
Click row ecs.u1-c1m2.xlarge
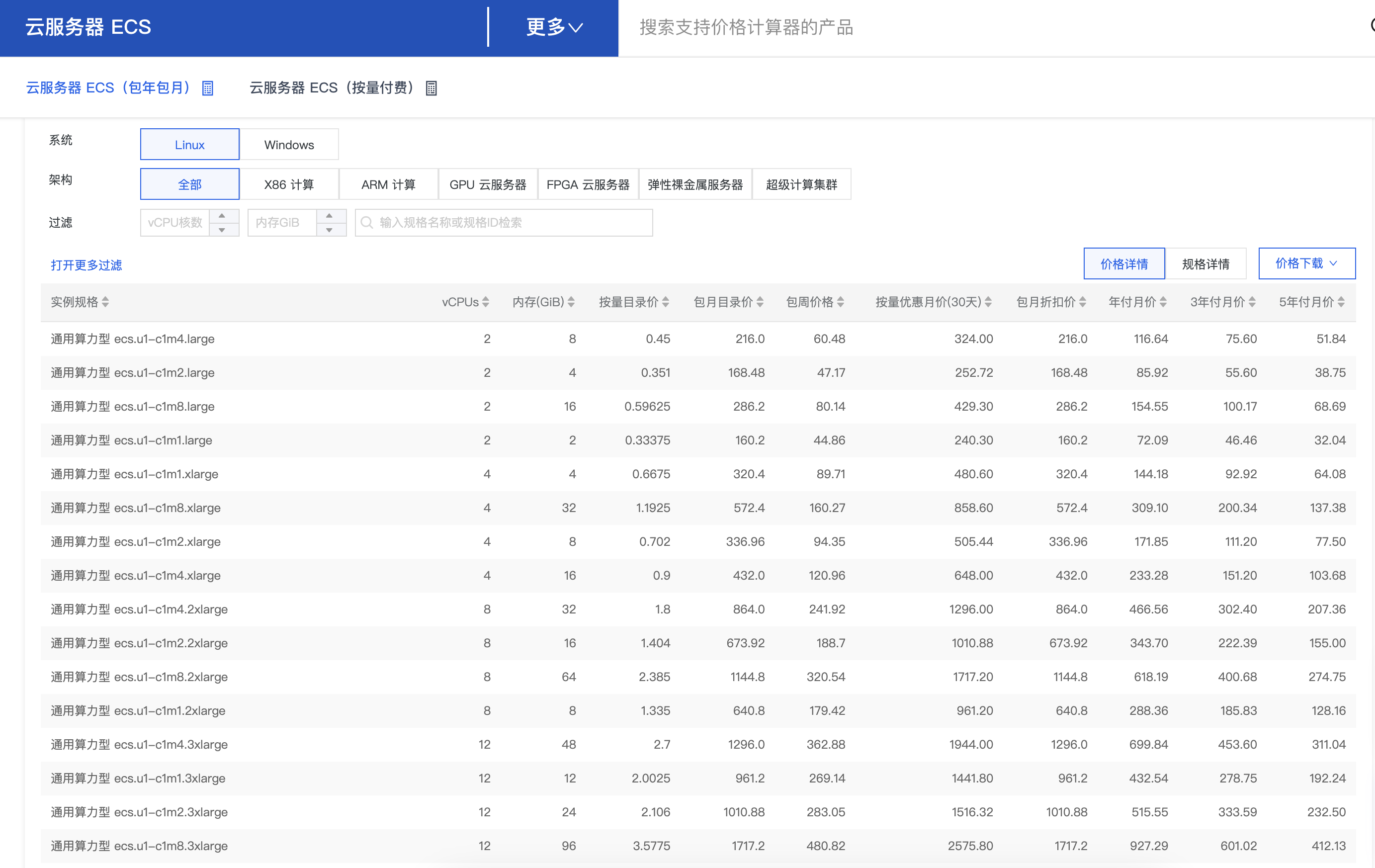click(698, 541)
